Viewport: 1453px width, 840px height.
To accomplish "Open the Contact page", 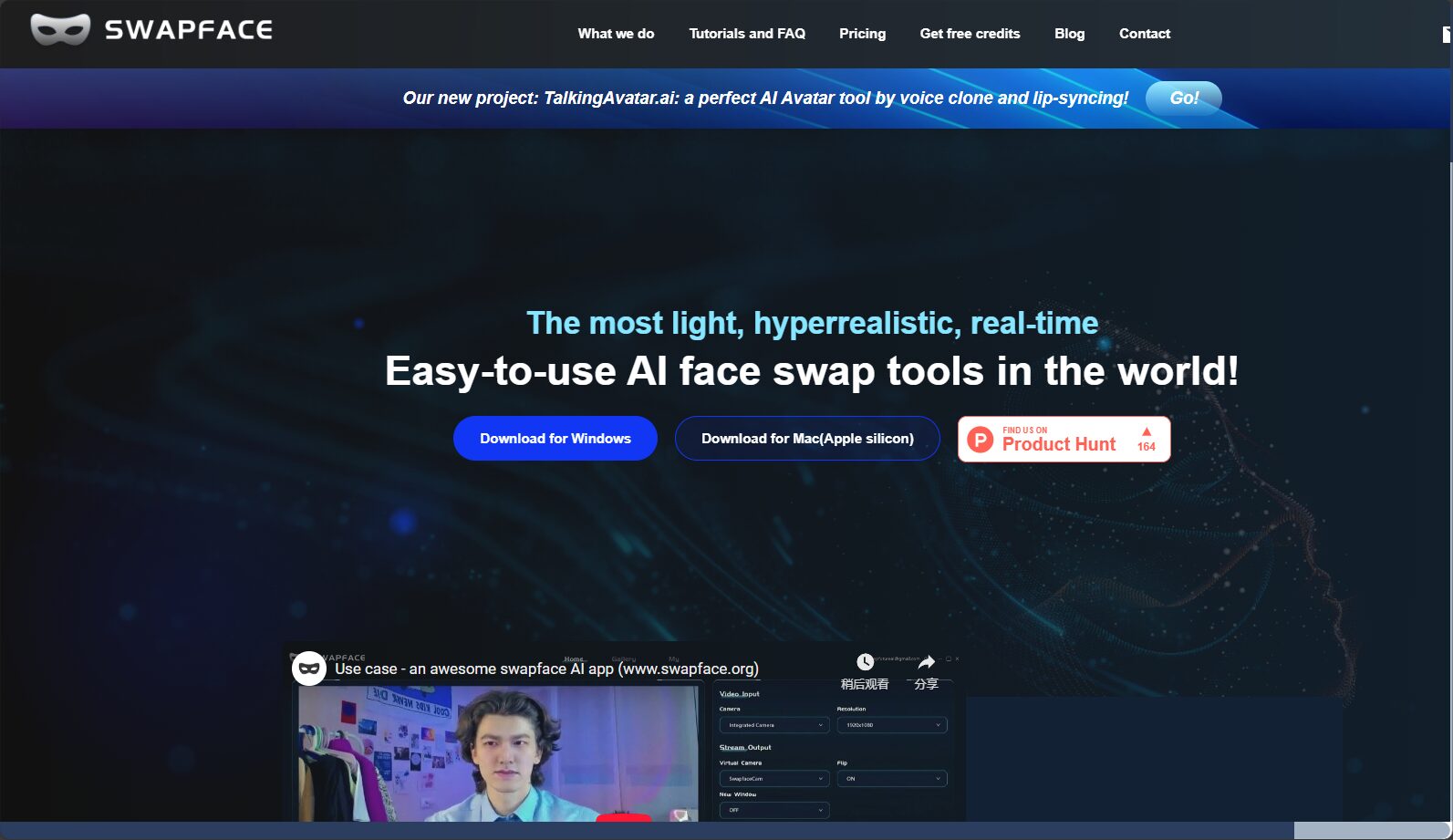I will pos(1144,34).
